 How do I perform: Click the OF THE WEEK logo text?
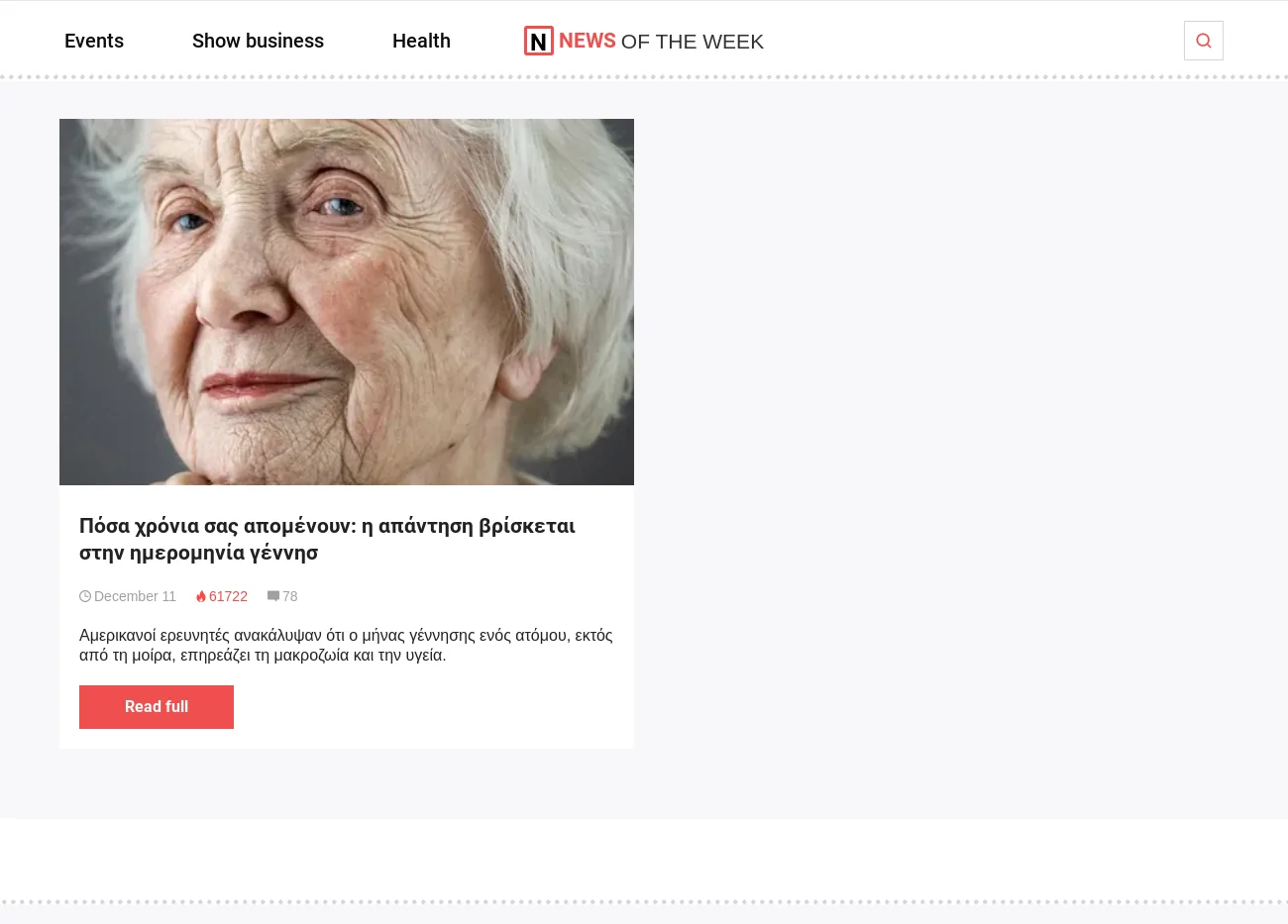click(x=693, y=42)
